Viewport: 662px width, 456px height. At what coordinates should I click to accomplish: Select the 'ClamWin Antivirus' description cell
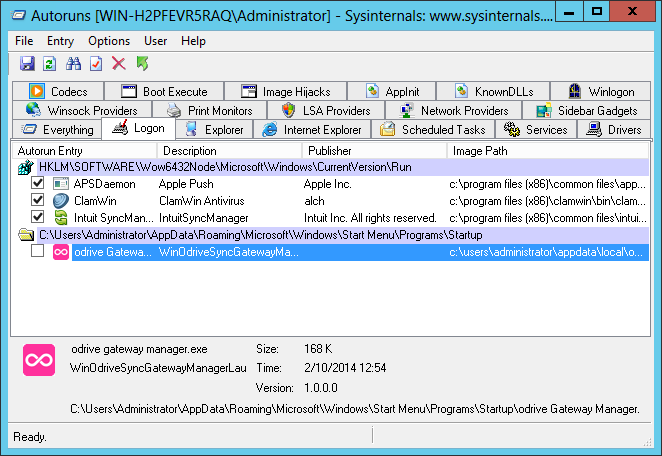tap(202, 201)
